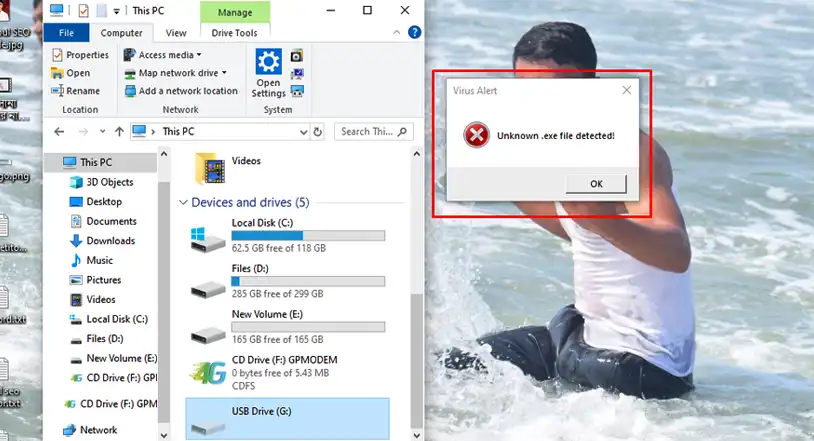Click content pane scroll up arrow

click(416, 154)
